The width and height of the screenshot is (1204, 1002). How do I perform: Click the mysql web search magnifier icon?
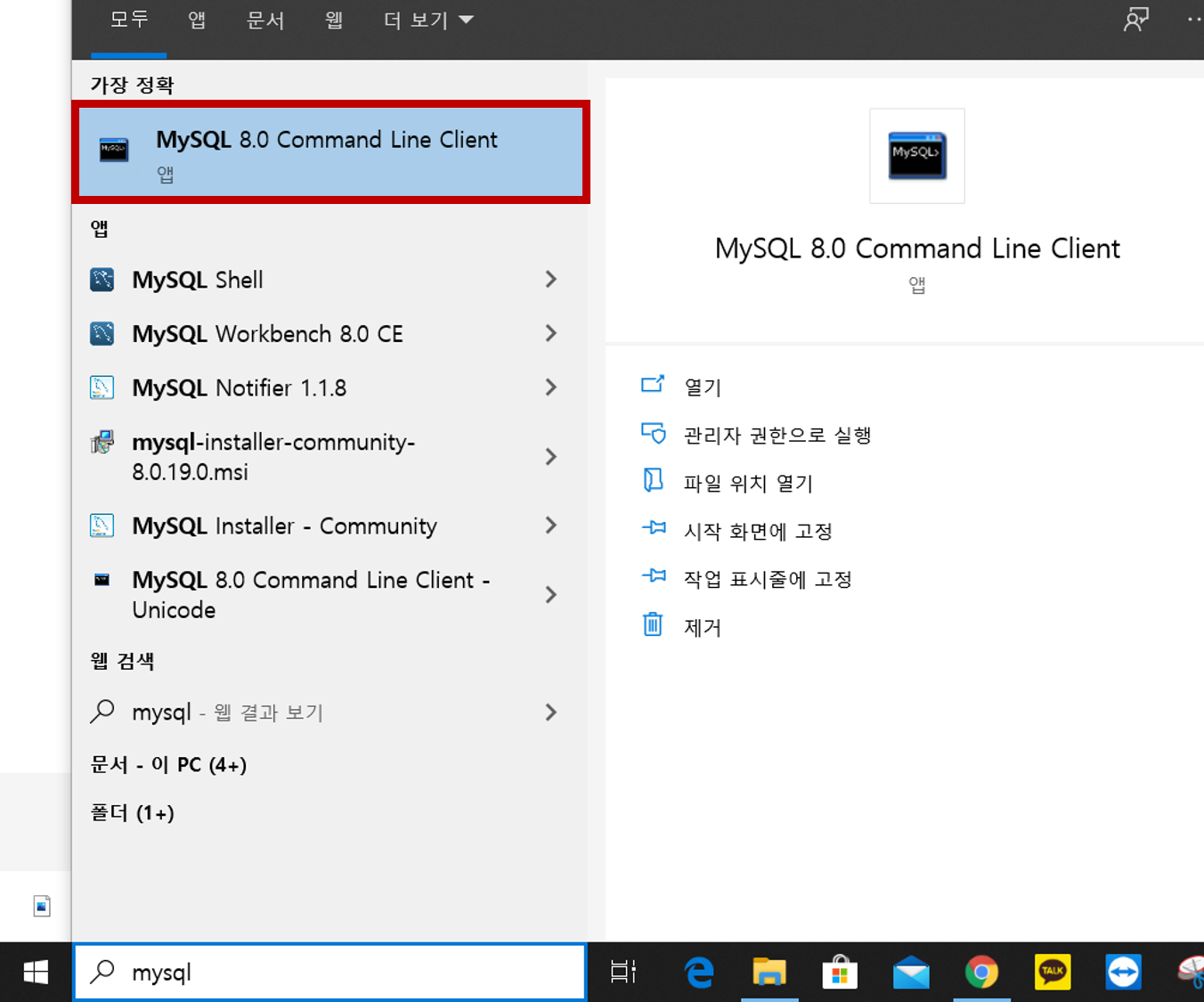coord(102,711)
